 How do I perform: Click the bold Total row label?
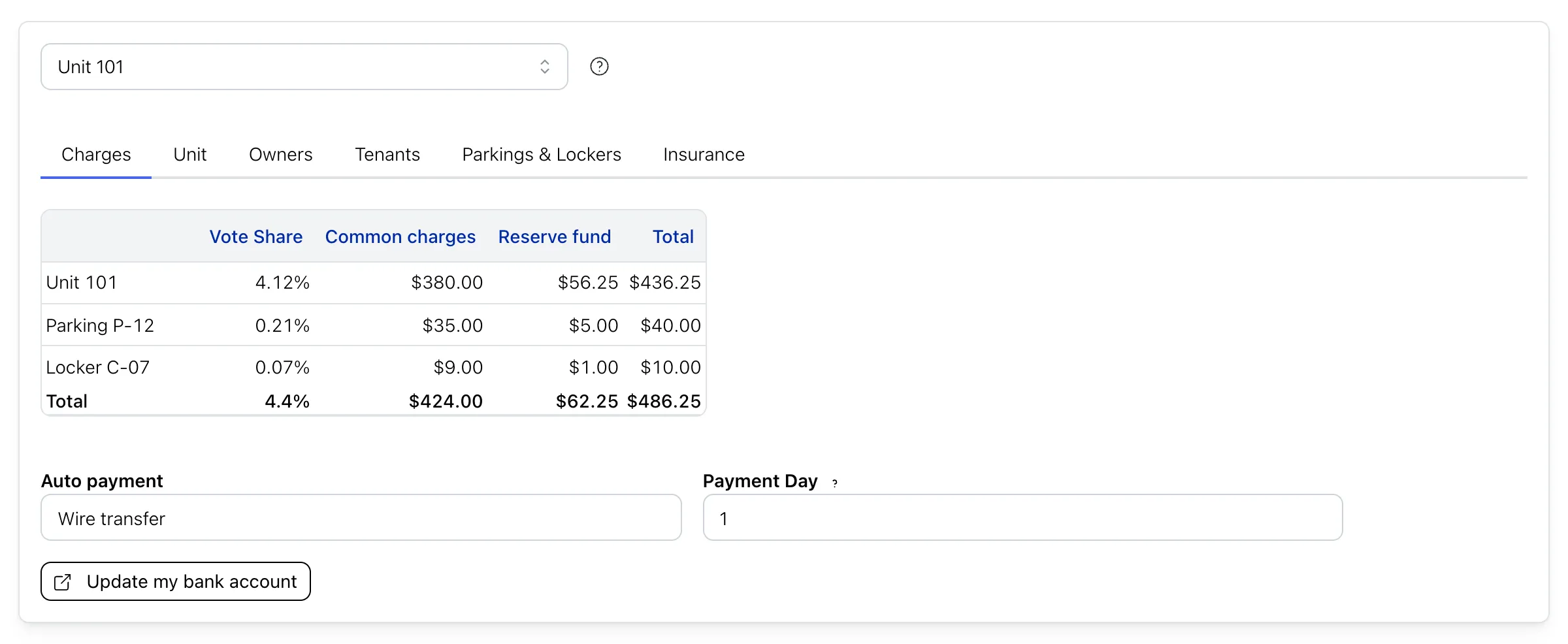[67, 401]
